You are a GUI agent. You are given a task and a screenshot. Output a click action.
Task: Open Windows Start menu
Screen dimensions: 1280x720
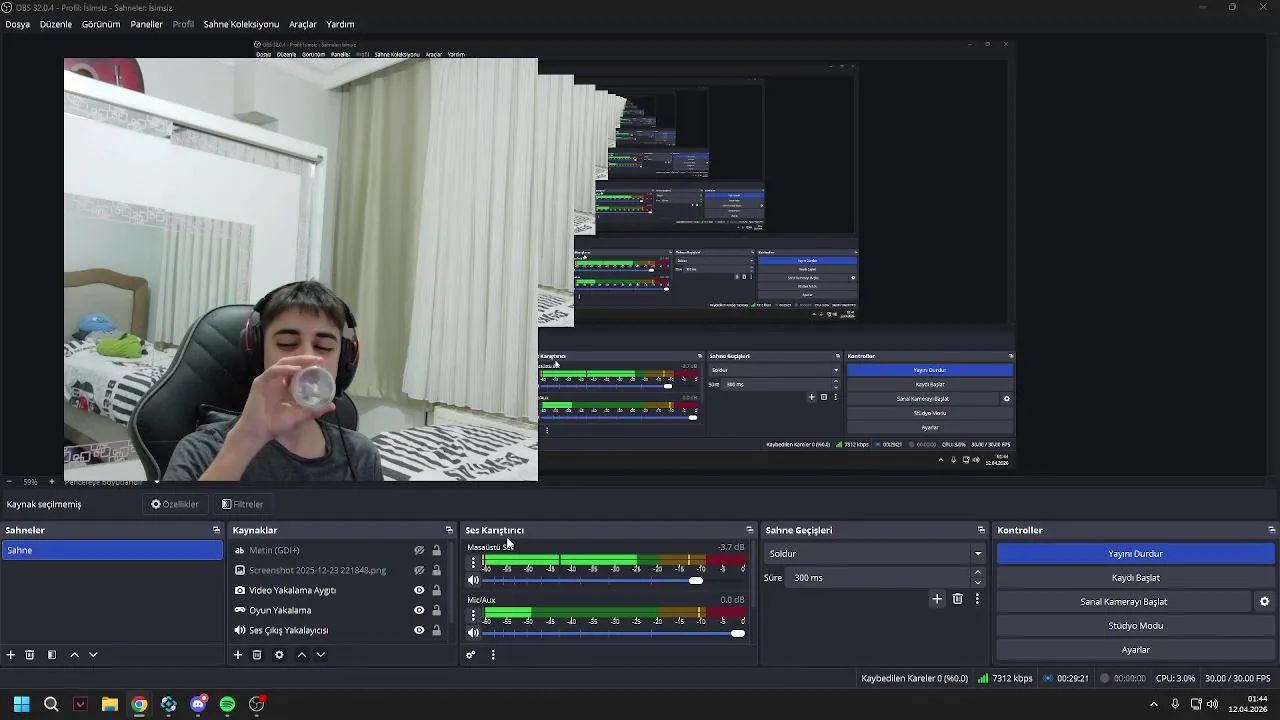pyautogui.click(x=22, y=704)
